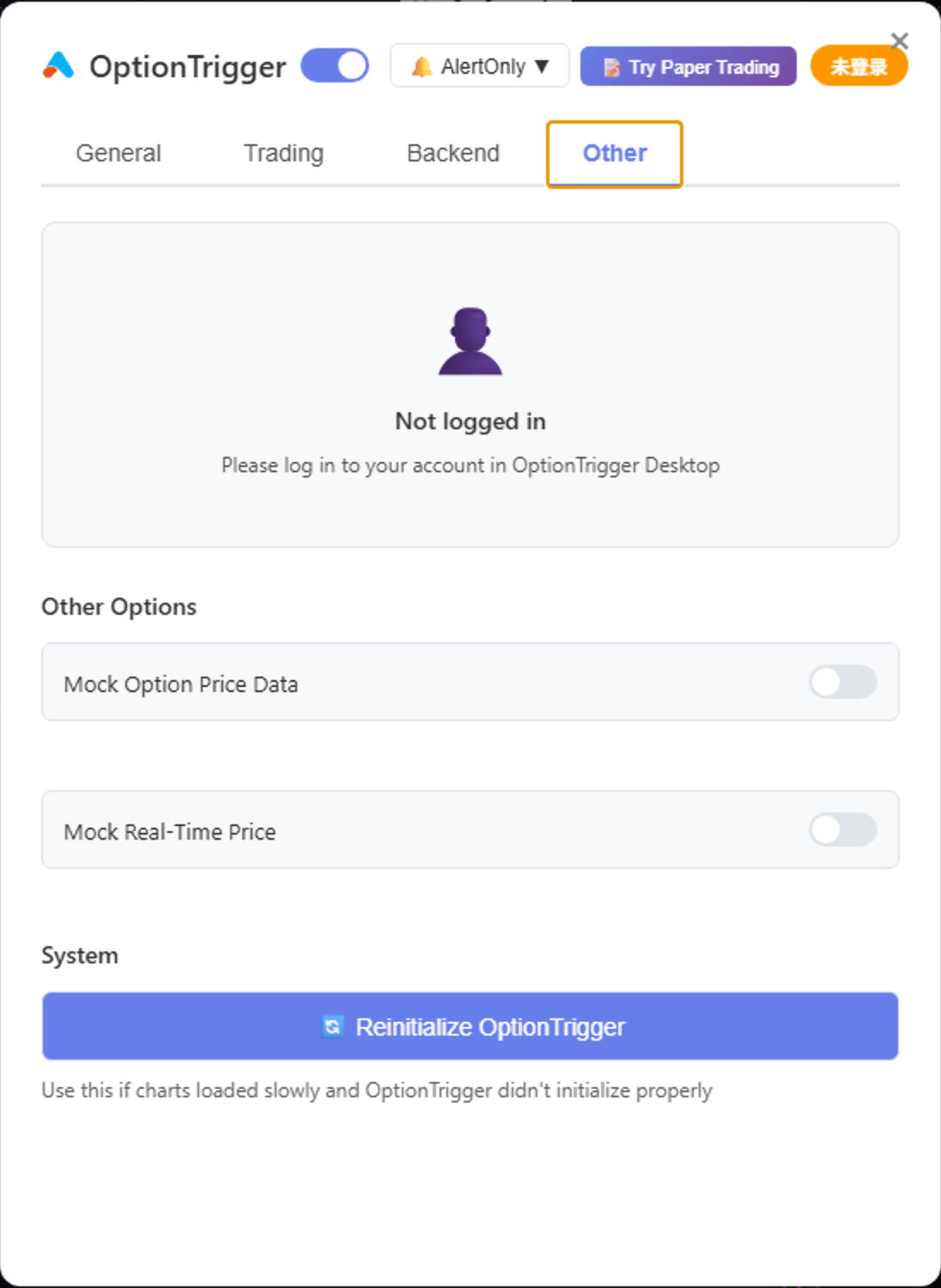Close the OptionTrigger settings panel
Image resolution: width=941 pixels, height=1288 pixels.
point(900,40)
